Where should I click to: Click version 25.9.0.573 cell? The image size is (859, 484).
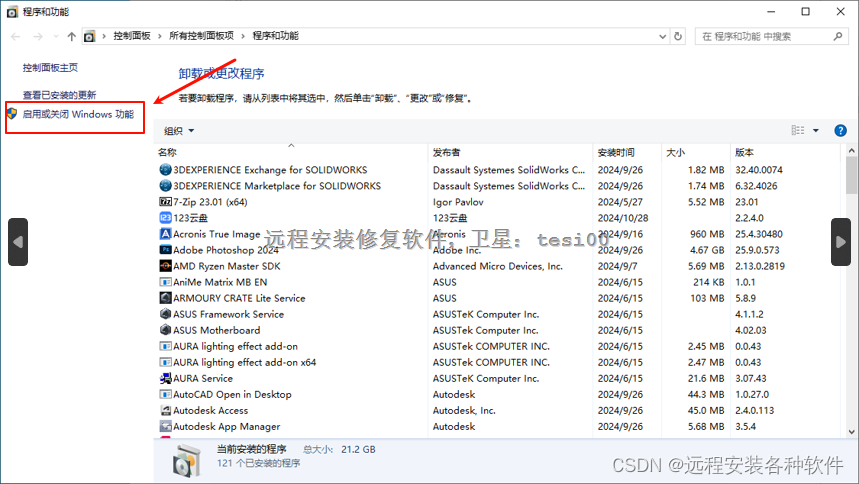tap(757, 250)
